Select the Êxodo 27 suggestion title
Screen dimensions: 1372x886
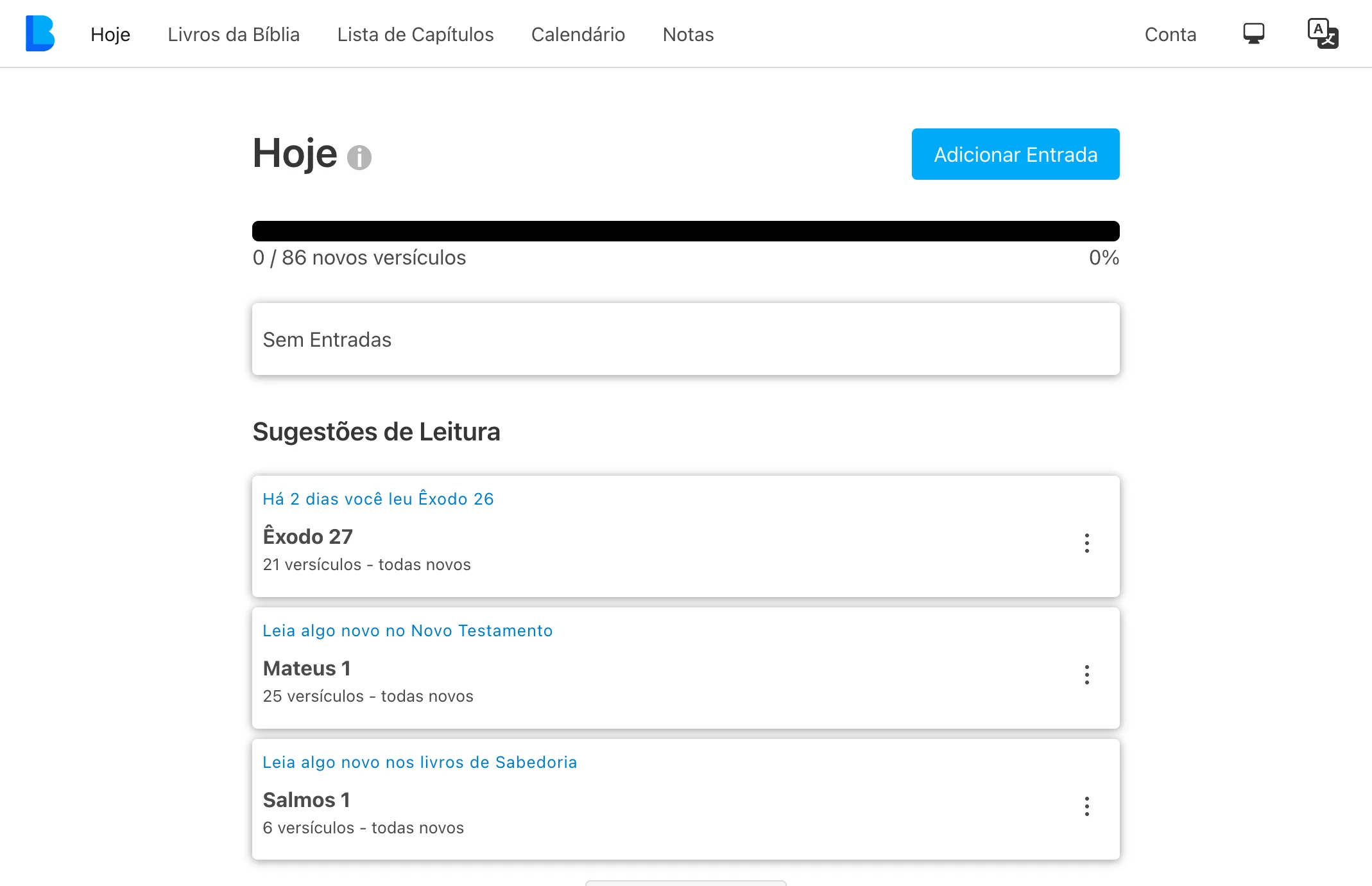click(x=308, y=536)
